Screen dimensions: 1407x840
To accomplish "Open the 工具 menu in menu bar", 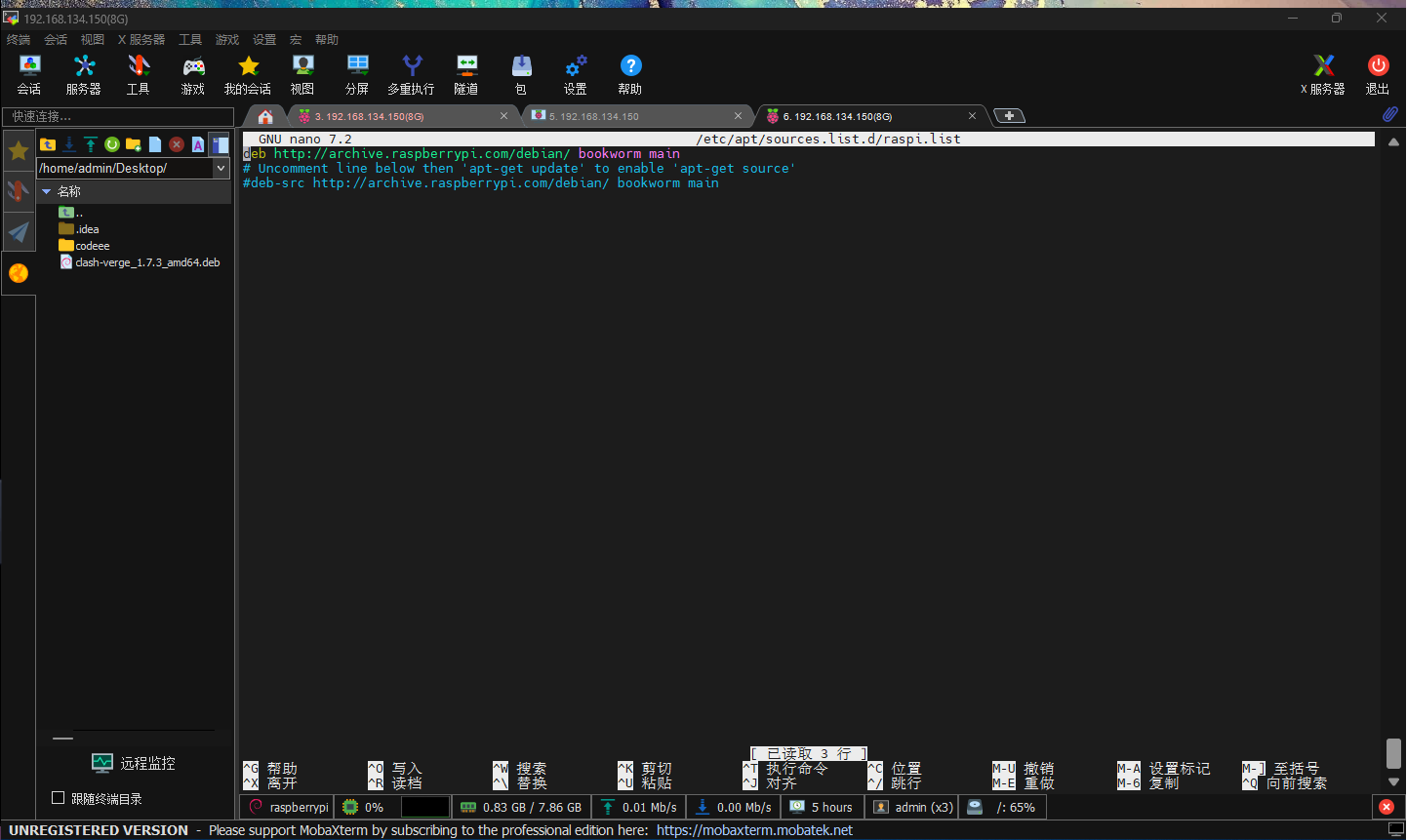I will tap(190, 40).
